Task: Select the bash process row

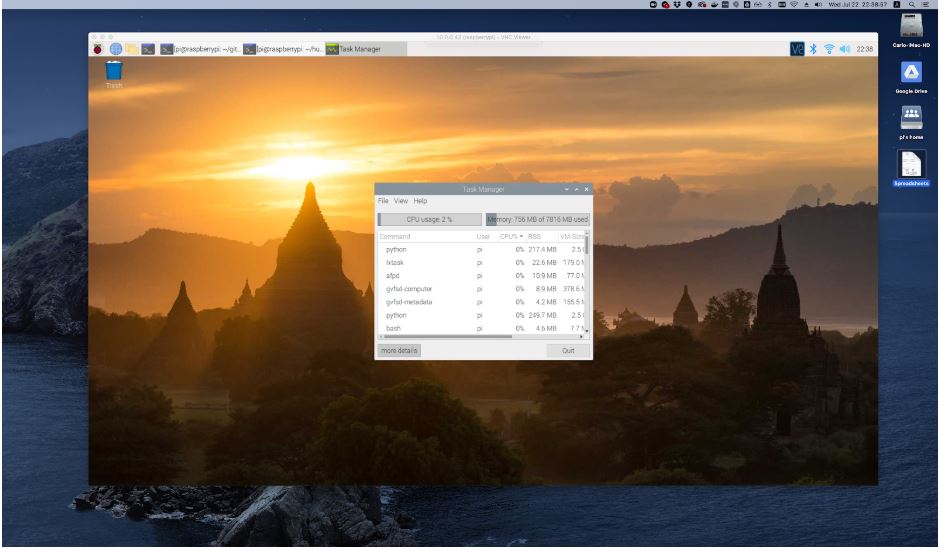Action: click(481, 328)
